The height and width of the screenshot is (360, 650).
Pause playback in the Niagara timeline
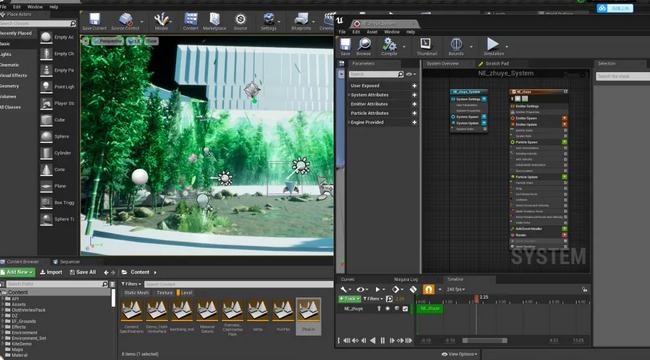pos(382,341)
